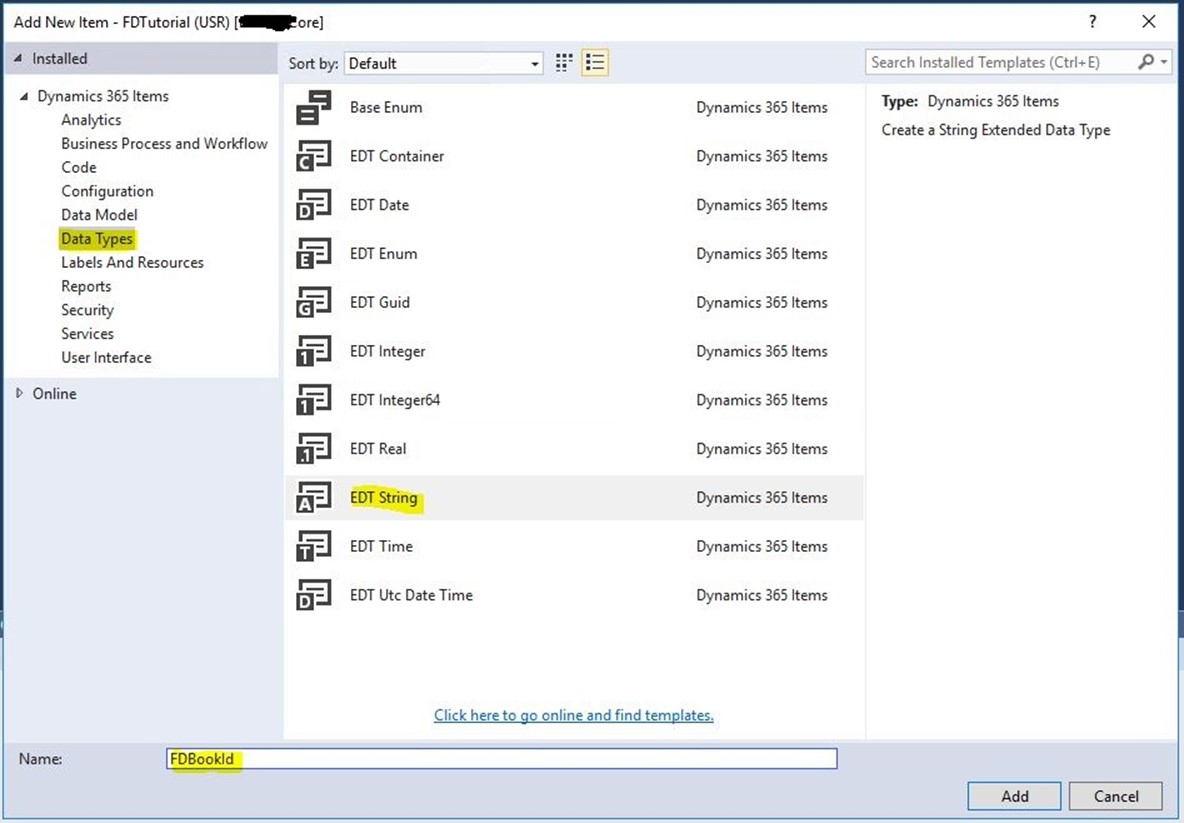Open the search options dropdown arrow
1184x823 pixels.
1164,62
